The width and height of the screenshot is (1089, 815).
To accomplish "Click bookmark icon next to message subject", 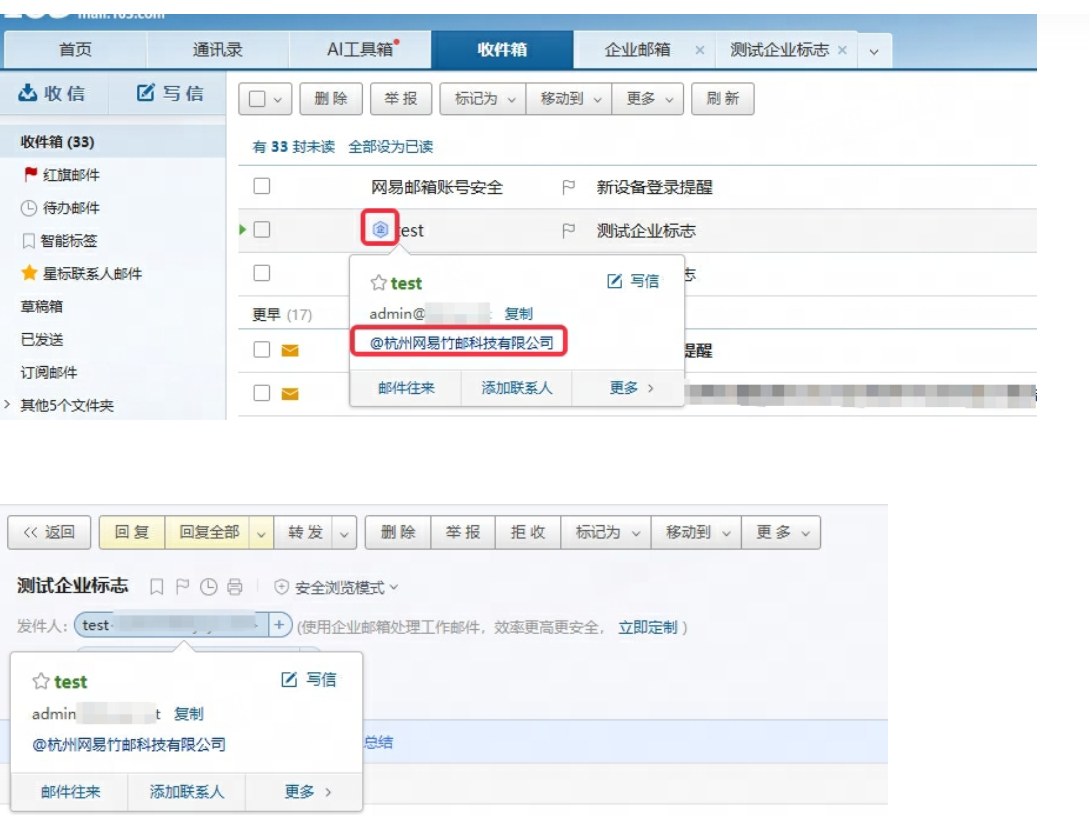I will (x=157, y=587).
